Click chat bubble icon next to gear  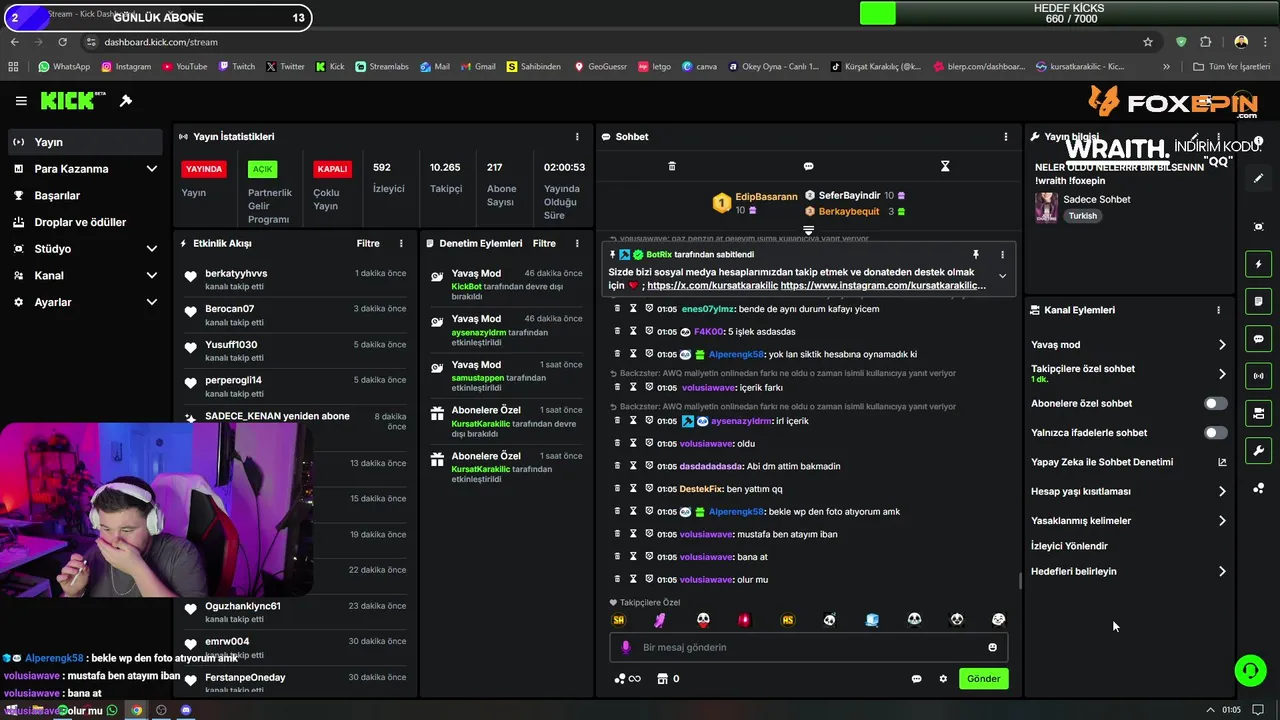point(916,679)
